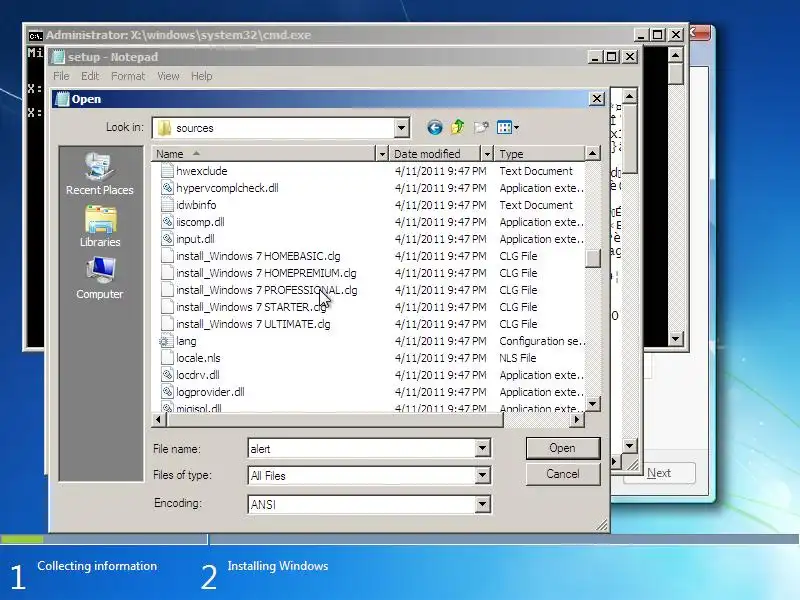Open Notepad File menu

(x=61, y=76)
